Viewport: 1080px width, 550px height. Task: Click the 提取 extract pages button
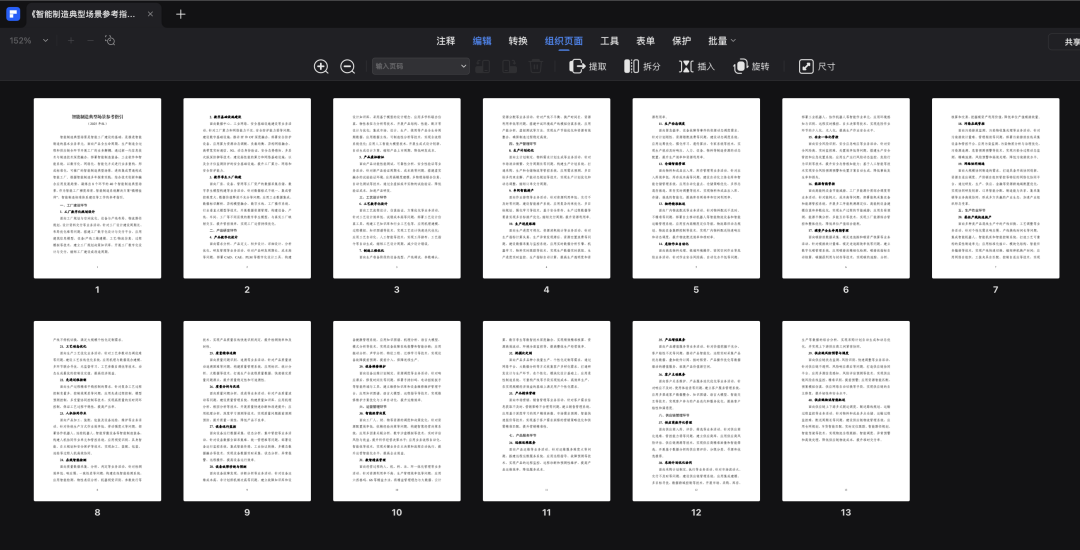588,67
